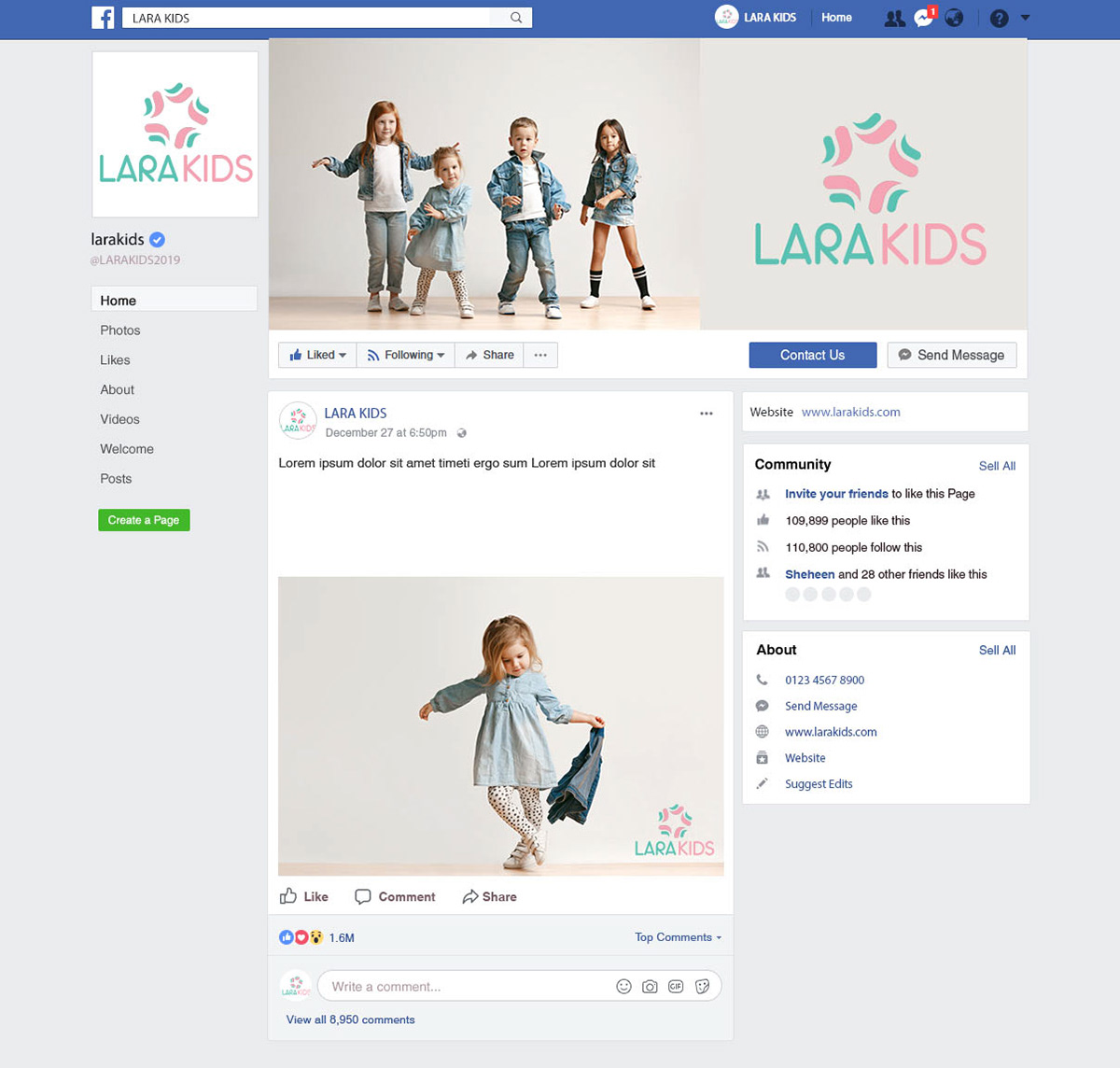Expand Top Comments sorting dropdown
The height and width of the screenshot is (1068, 1120).
point(679,937)
